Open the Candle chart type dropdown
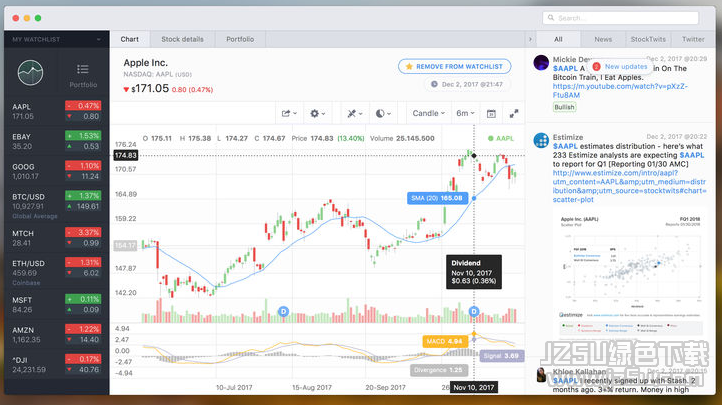The image size is (722, 405). [x=428, y=113]
